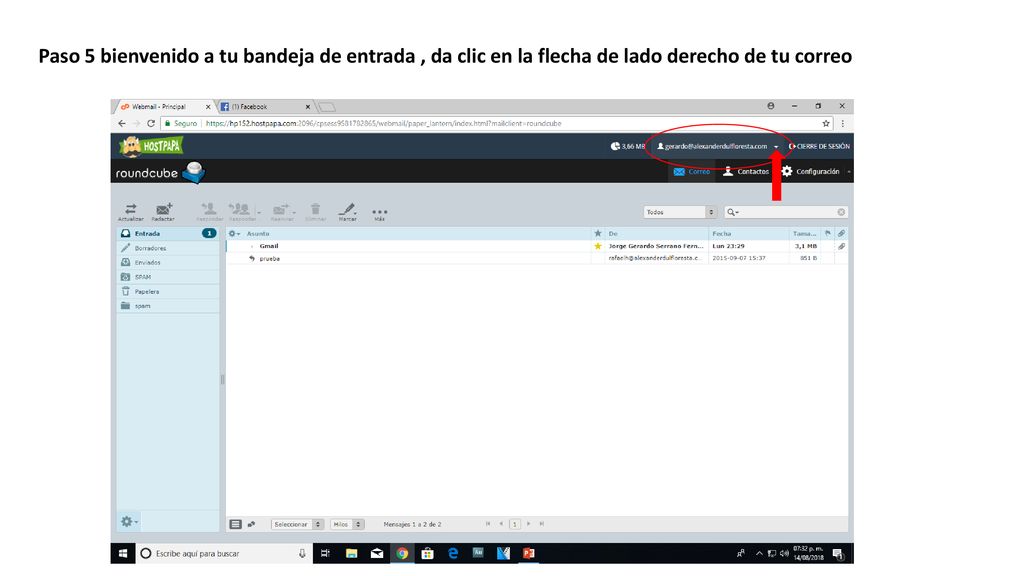Open the Enviados sent folder

pos(168,263)
